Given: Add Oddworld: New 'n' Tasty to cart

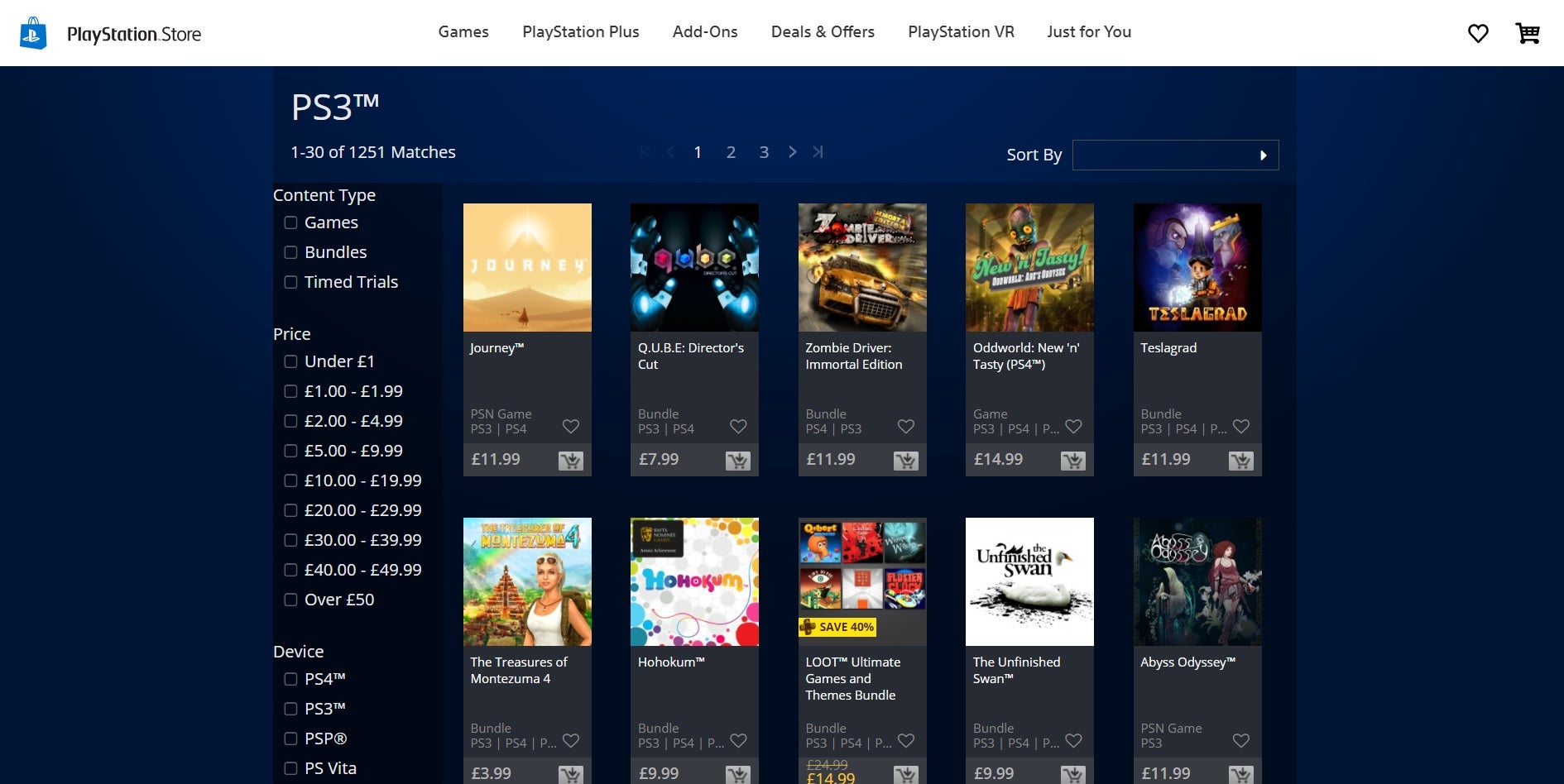Looking at the screenshot, I should (x=1073, y=461).
